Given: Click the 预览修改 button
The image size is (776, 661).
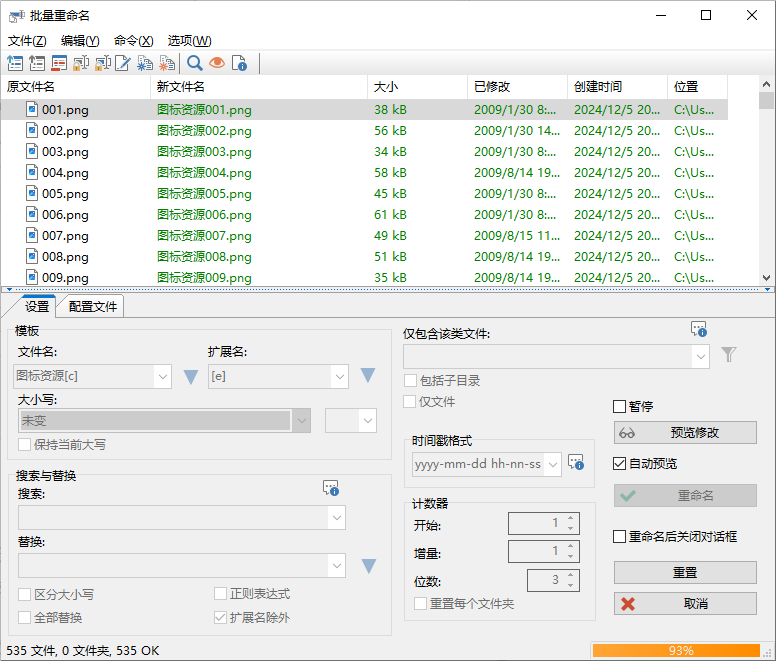Looking at the screenshot, I should [x=685, y=433].
